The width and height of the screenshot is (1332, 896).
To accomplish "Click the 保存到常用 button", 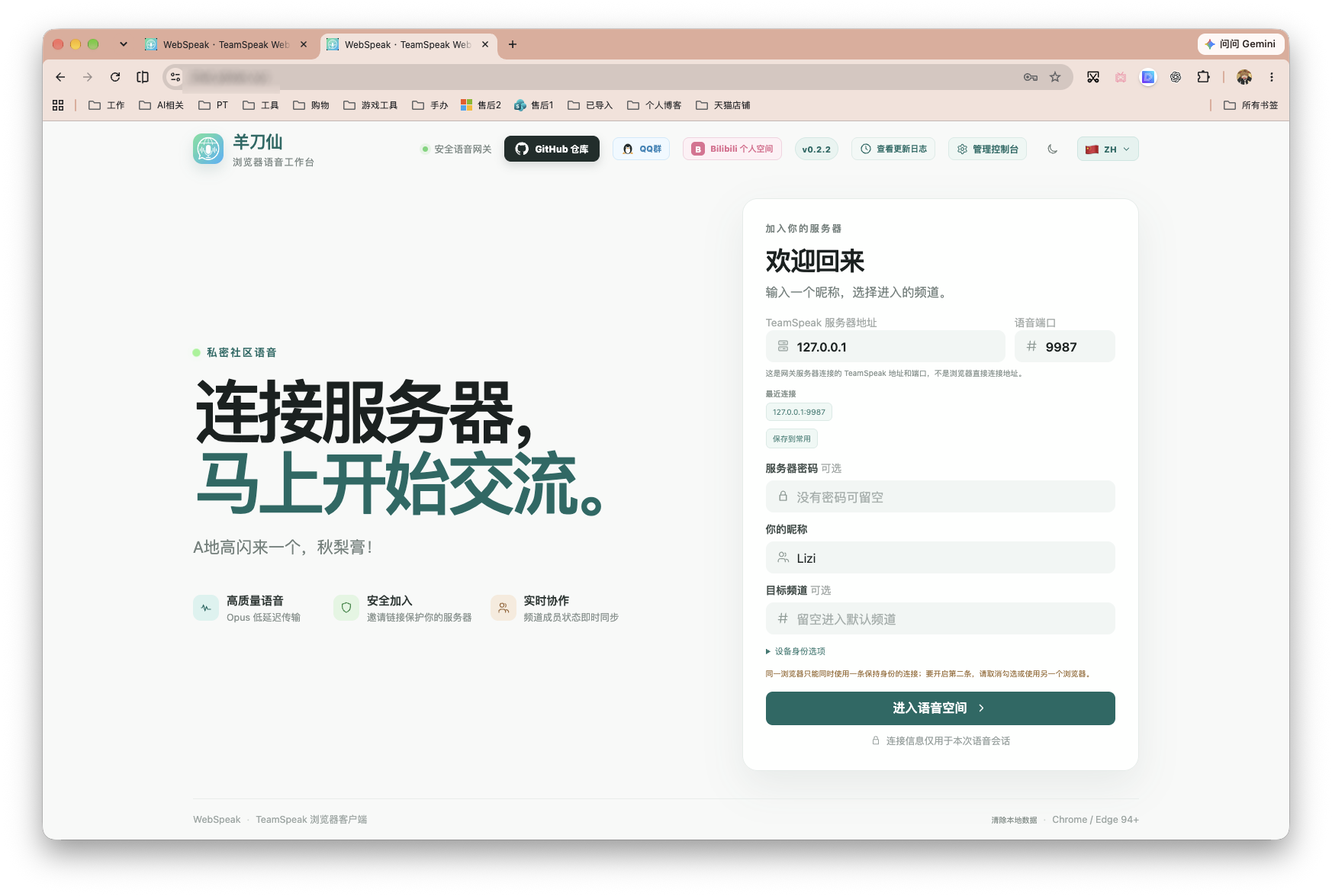I will coord(792,438).
